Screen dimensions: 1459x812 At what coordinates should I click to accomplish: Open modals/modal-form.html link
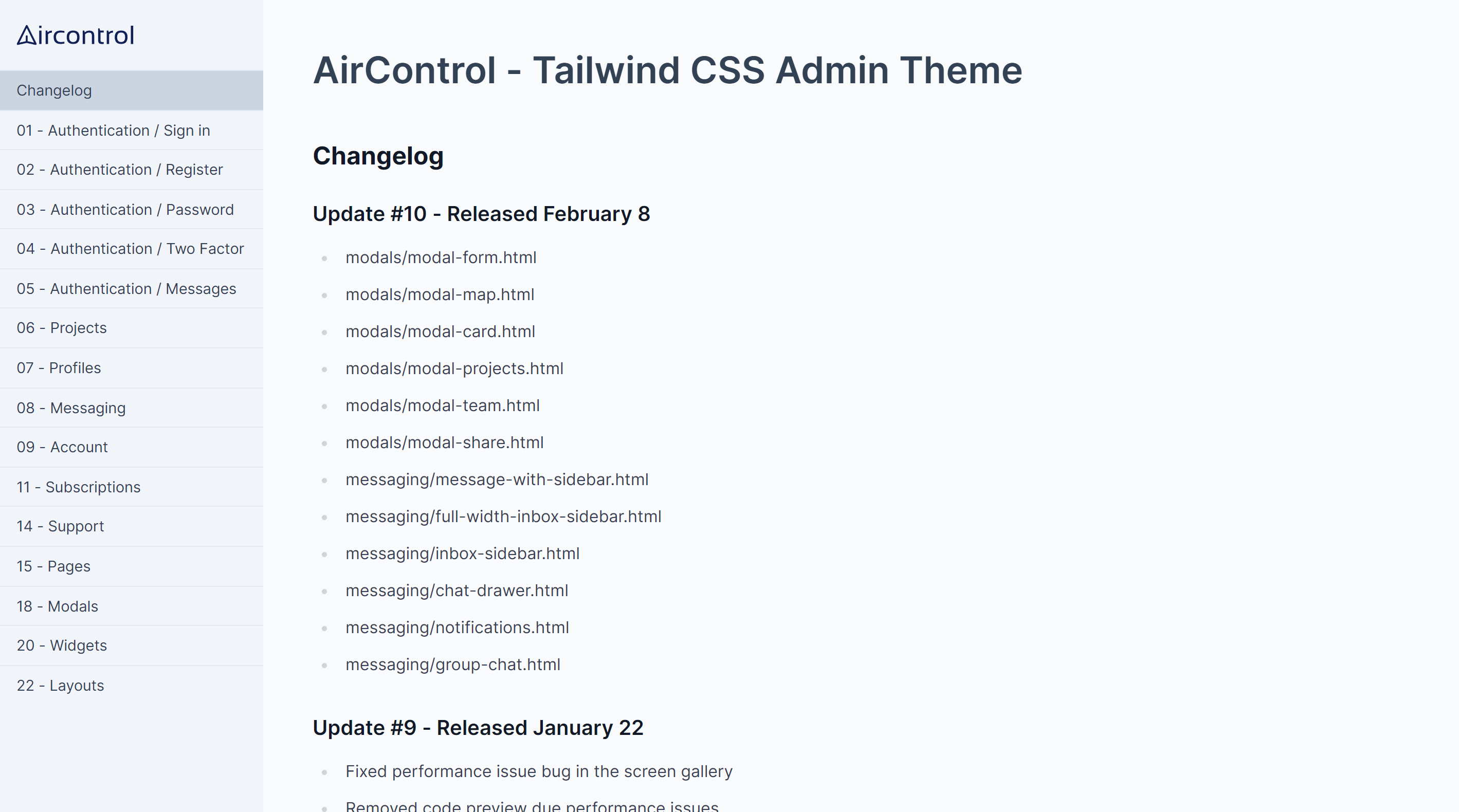[x=441, y=257]
